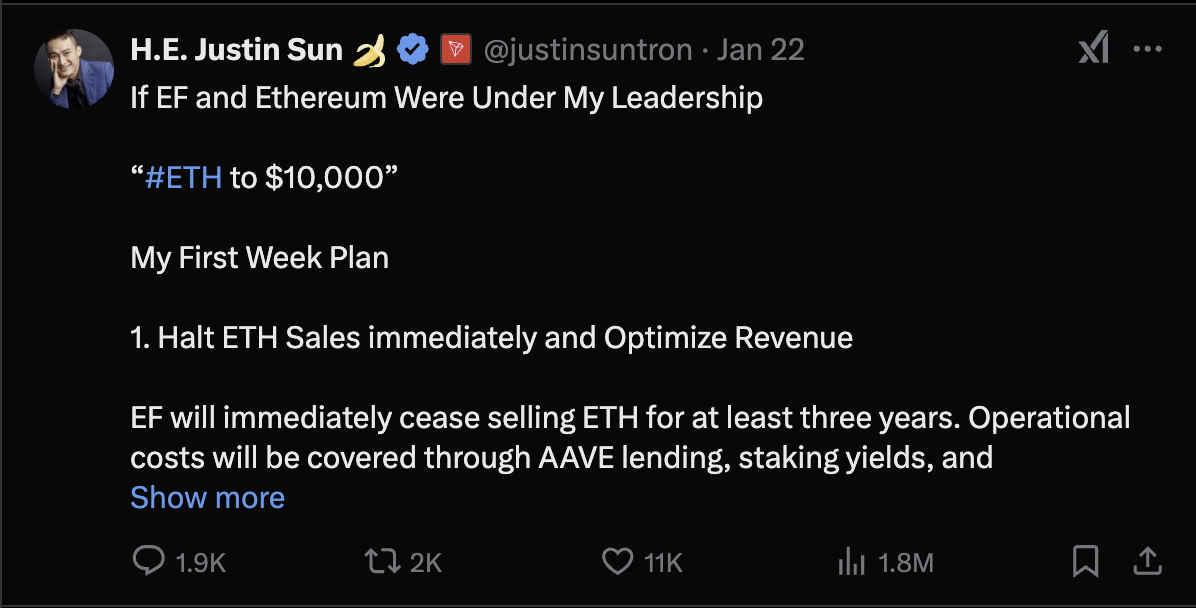Open view analytics bar chart icon
1196x608 pixels.
click(x=851, y=563)
